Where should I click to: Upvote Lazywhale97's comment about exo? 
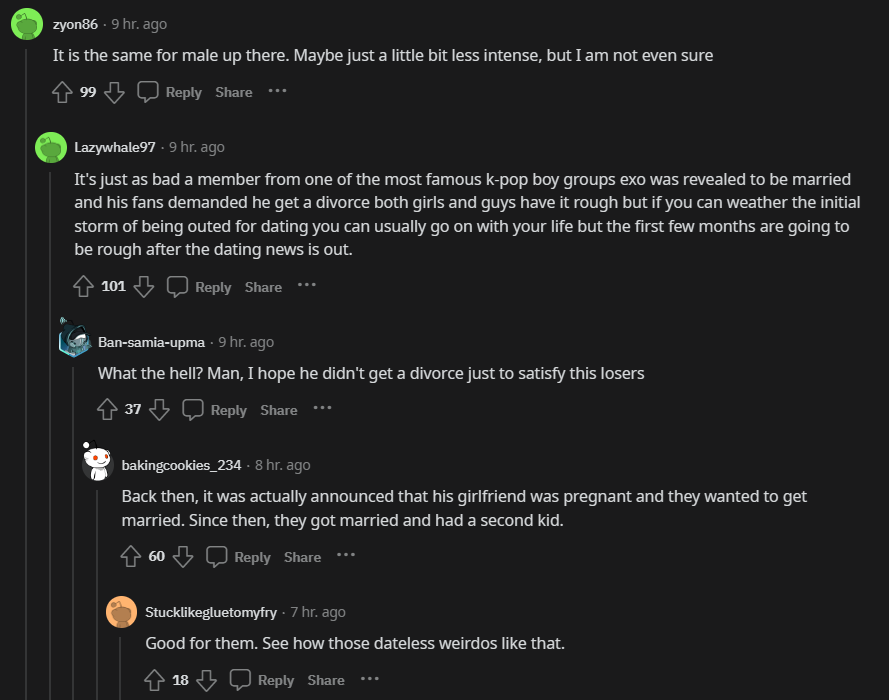tap(85, 287)
